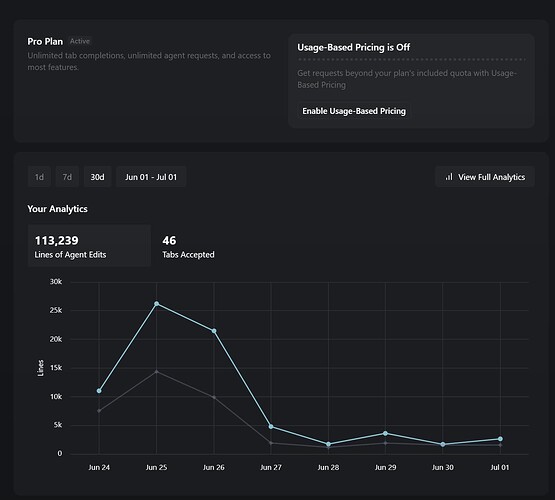This screenshot has height=500, width=555.
Task: Click the 'Active' plan status badge
Action: click(x=80, y=41)
